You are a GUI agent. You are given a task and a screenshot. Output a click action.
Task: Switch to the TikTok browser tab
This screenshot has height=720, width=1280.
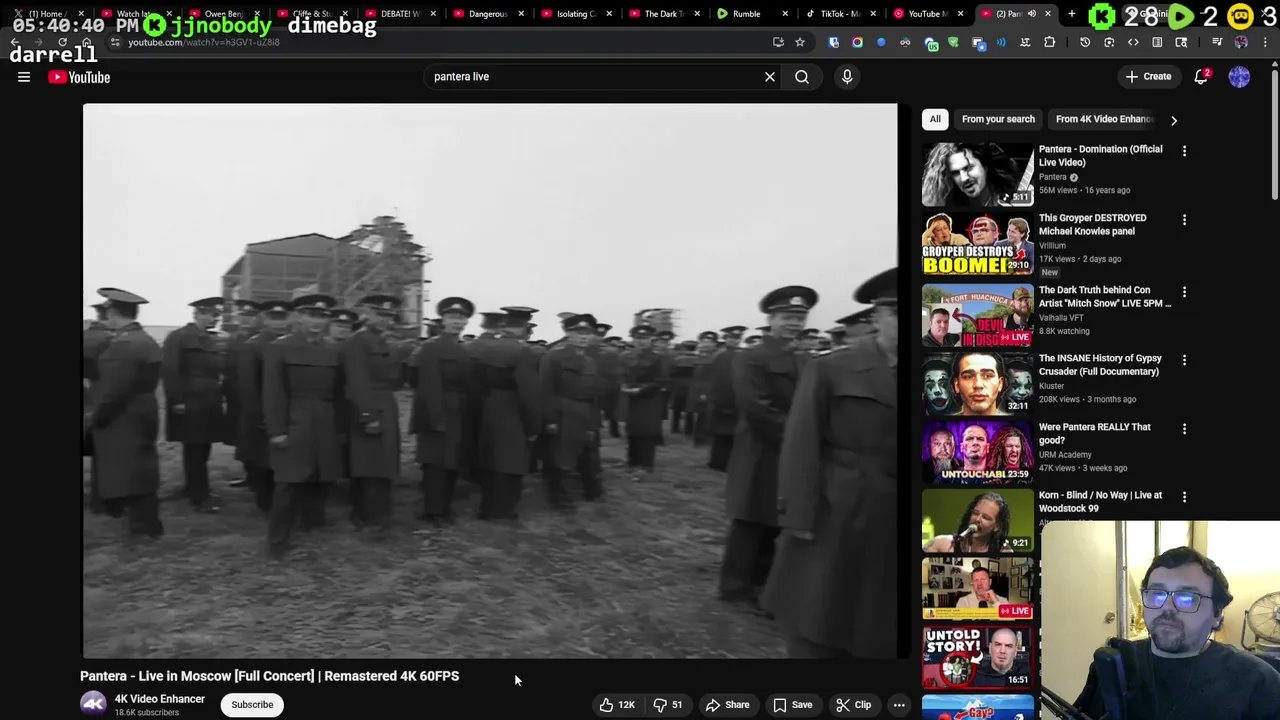pyautogui.click(x=836, y=14)
